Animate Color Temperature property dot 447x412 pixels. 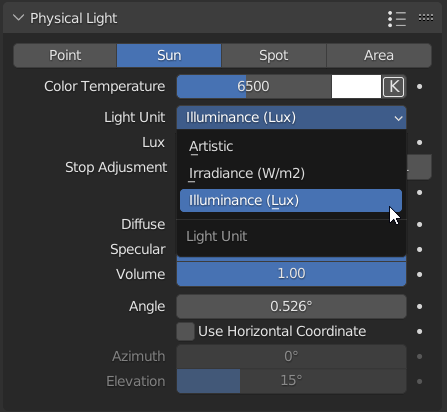(x=420, y=87)
